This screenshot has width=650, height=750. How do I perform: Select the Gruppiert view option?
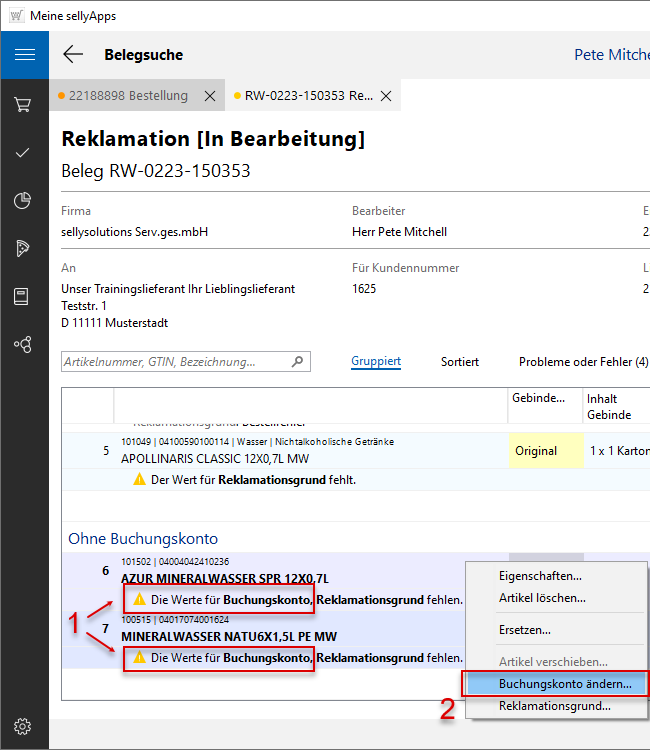376,361
